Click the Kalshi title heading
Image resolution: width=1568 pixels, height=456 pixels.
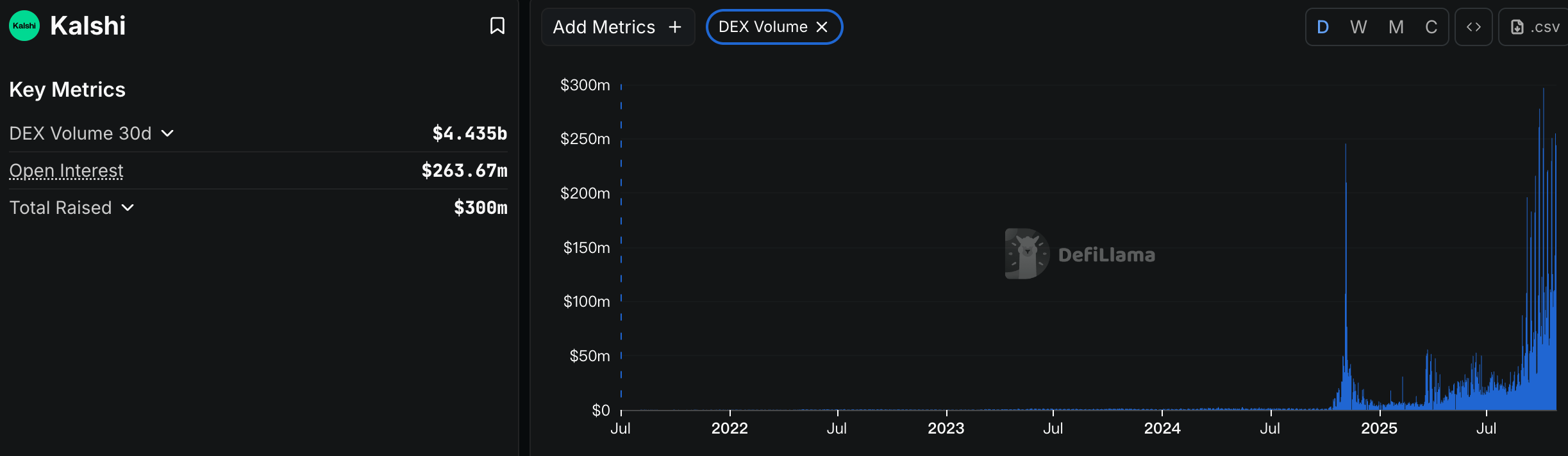click(x=88, y=26)
